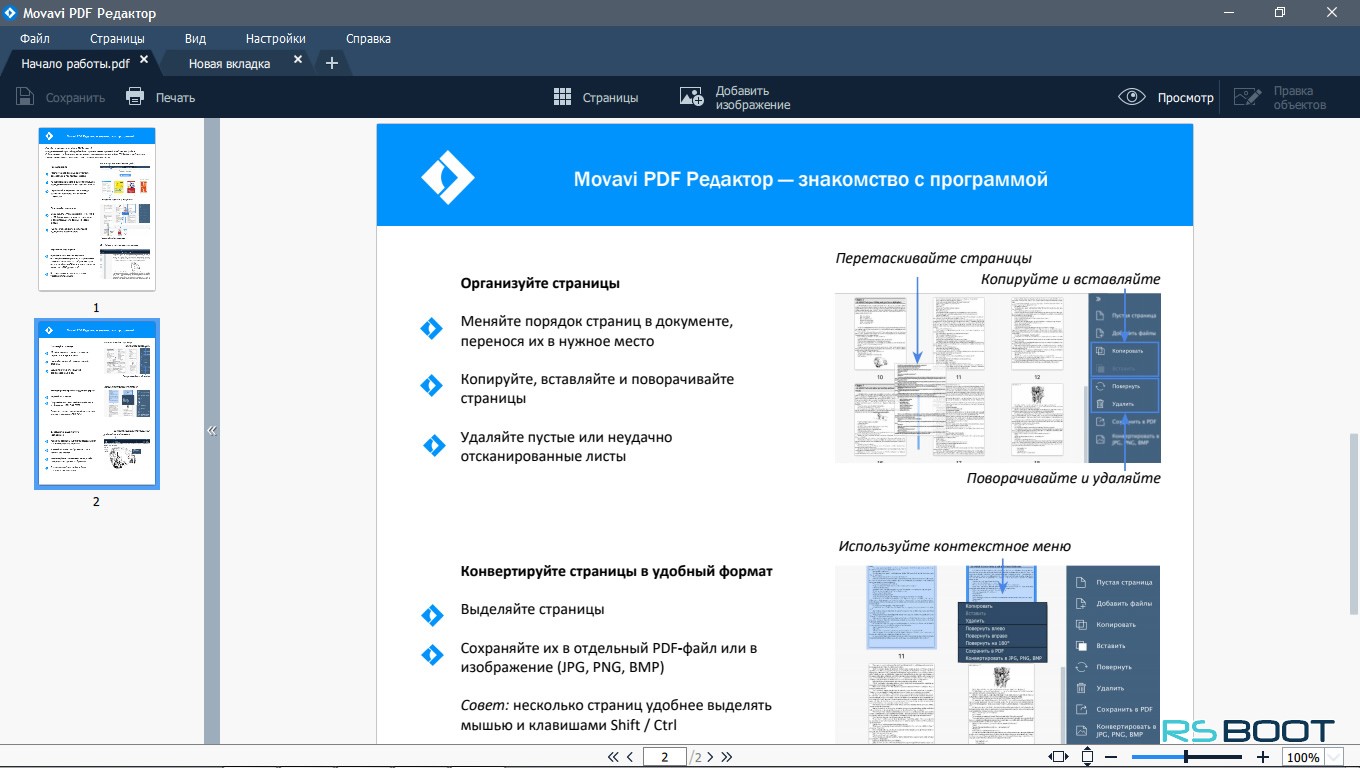Open the Вид menu
This screenshot has height=768, width=1360.
[195, 39]
